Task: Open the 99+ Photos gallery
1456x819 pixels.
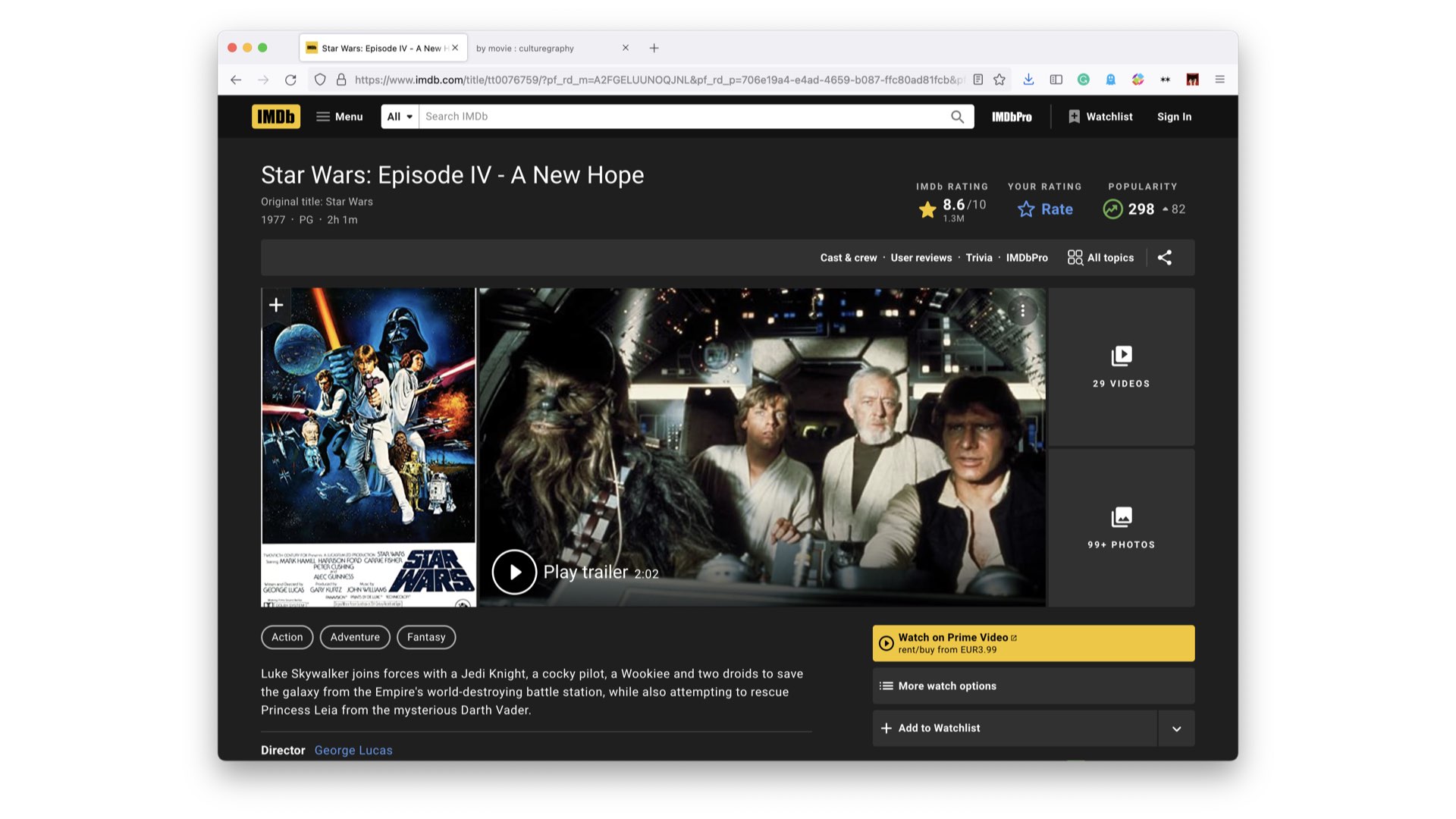Action: 1121,528
